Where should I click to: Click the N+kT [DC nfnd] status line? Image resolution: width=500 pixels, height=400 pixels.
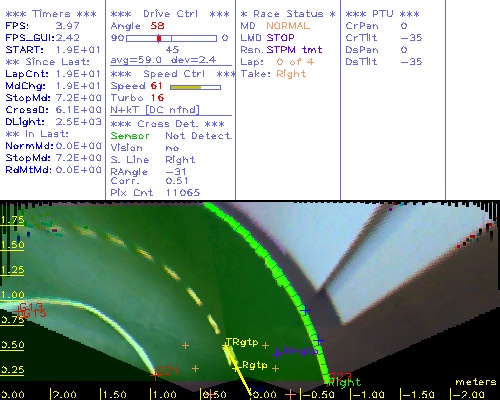[x=155, y=110]
